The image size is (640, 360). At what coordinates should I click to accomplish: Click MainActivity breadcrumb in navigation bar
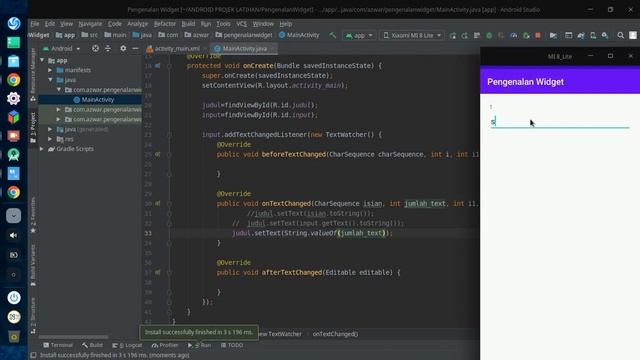[x=299, y=36]
